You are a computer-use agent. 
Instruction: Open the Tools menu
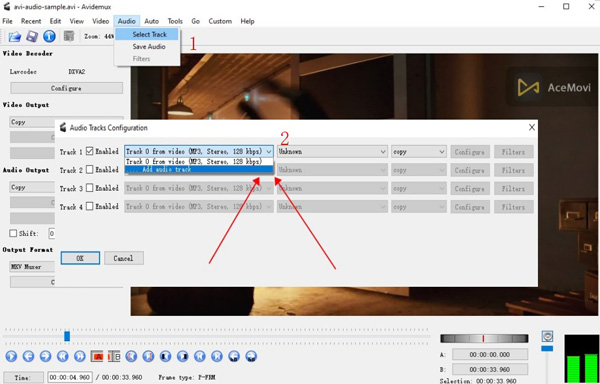tap(175, 21)
